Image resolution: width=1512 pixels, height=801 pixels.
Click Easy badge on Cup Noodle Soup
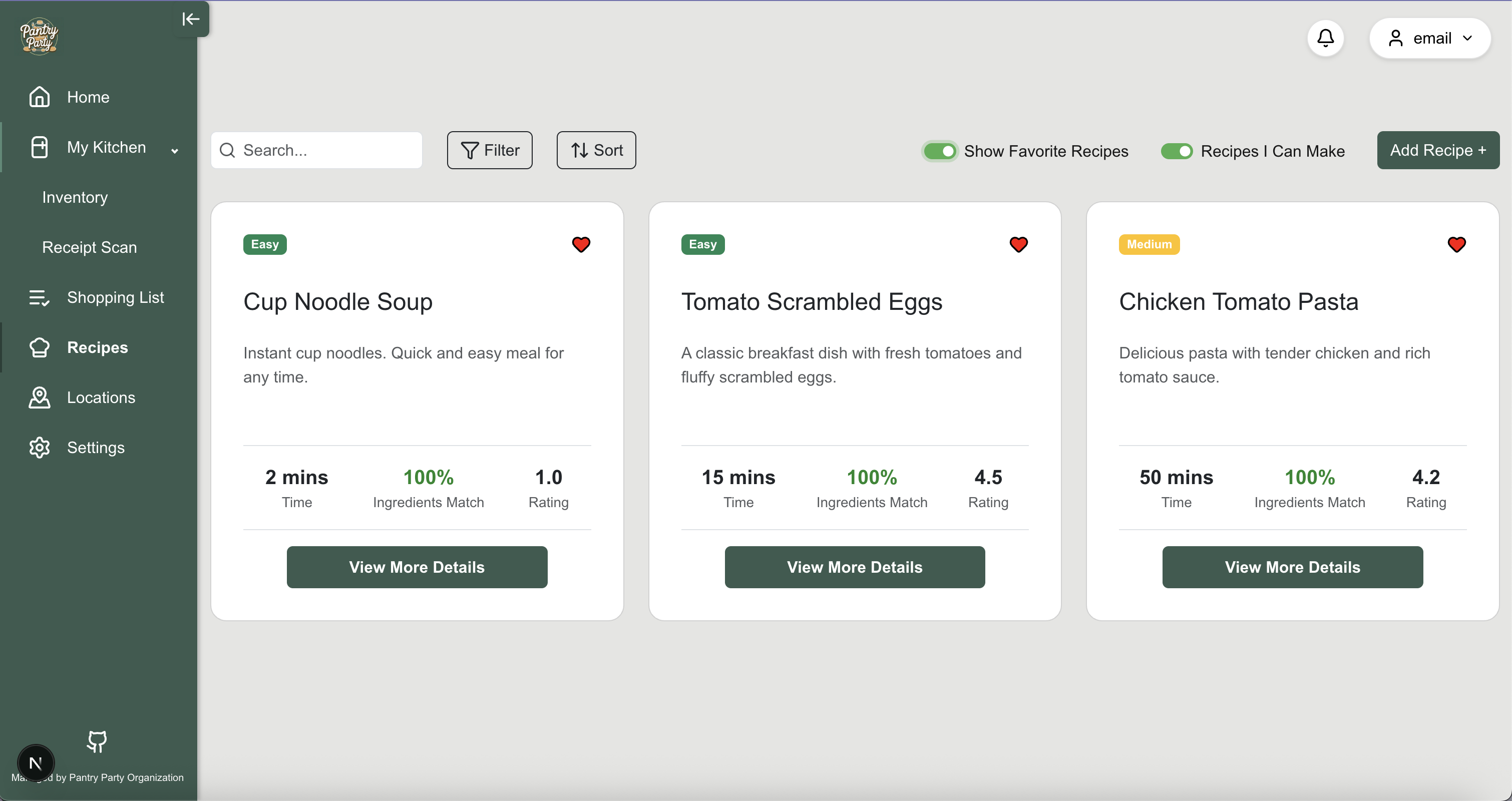265,244
